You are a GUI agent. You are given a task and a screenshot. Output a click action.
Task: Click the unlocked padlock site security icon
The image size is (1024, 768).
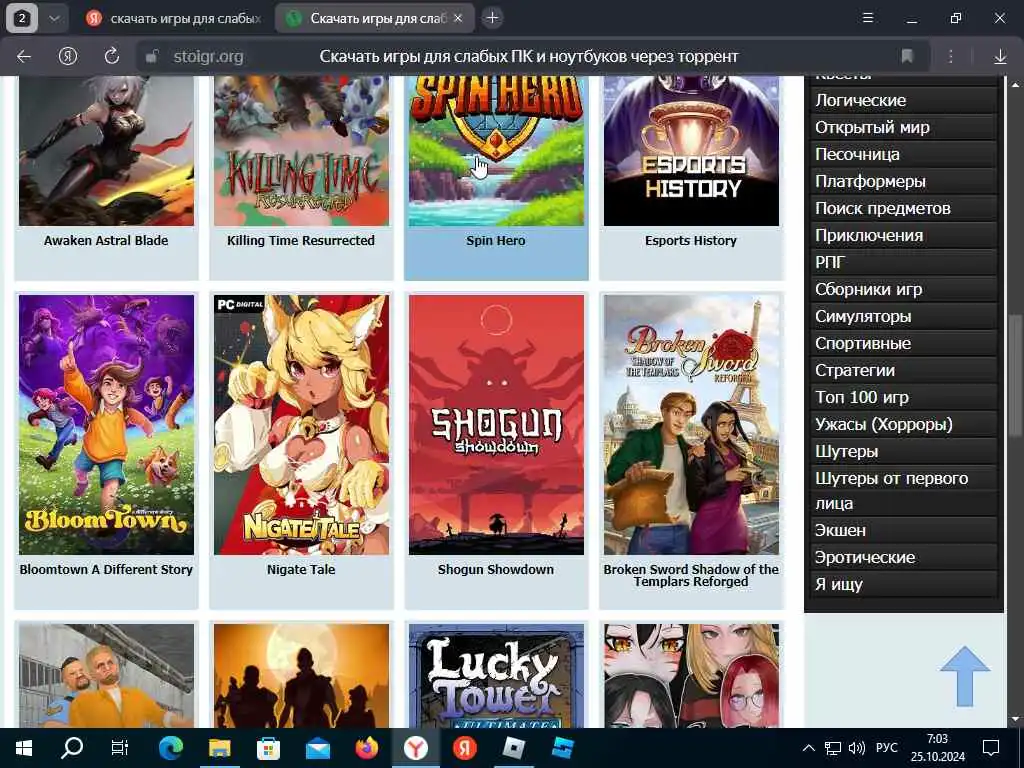(x=152, y=57)
